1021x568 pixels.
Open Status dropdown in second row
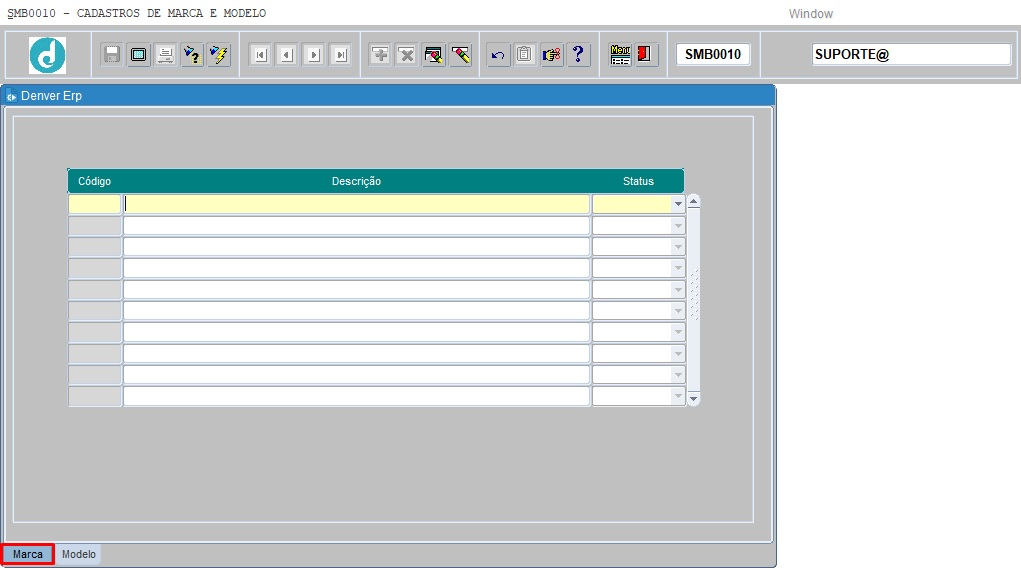click(x=678, y=226)
